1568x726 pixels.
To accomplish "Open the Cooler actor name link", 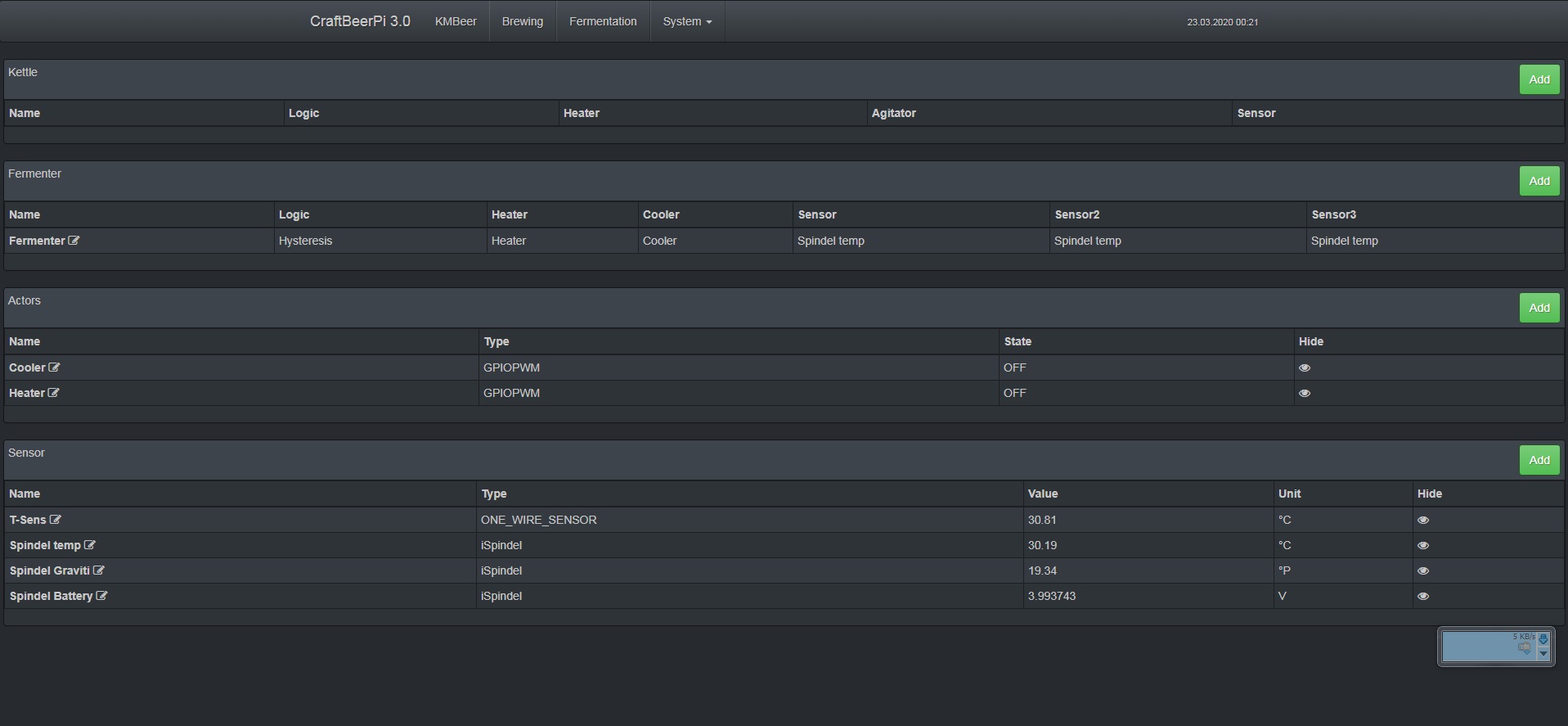I will pos(27,368).
